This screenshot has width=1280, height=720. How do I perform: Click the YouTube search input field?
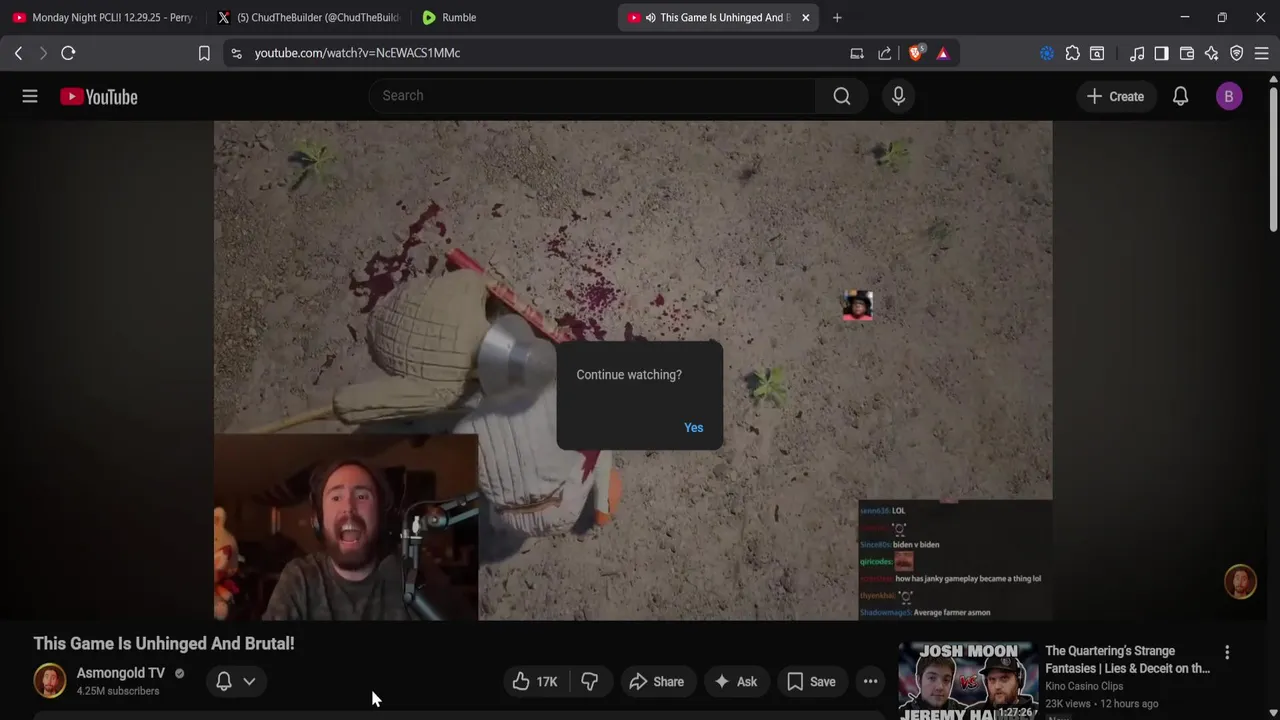point(592,96)
